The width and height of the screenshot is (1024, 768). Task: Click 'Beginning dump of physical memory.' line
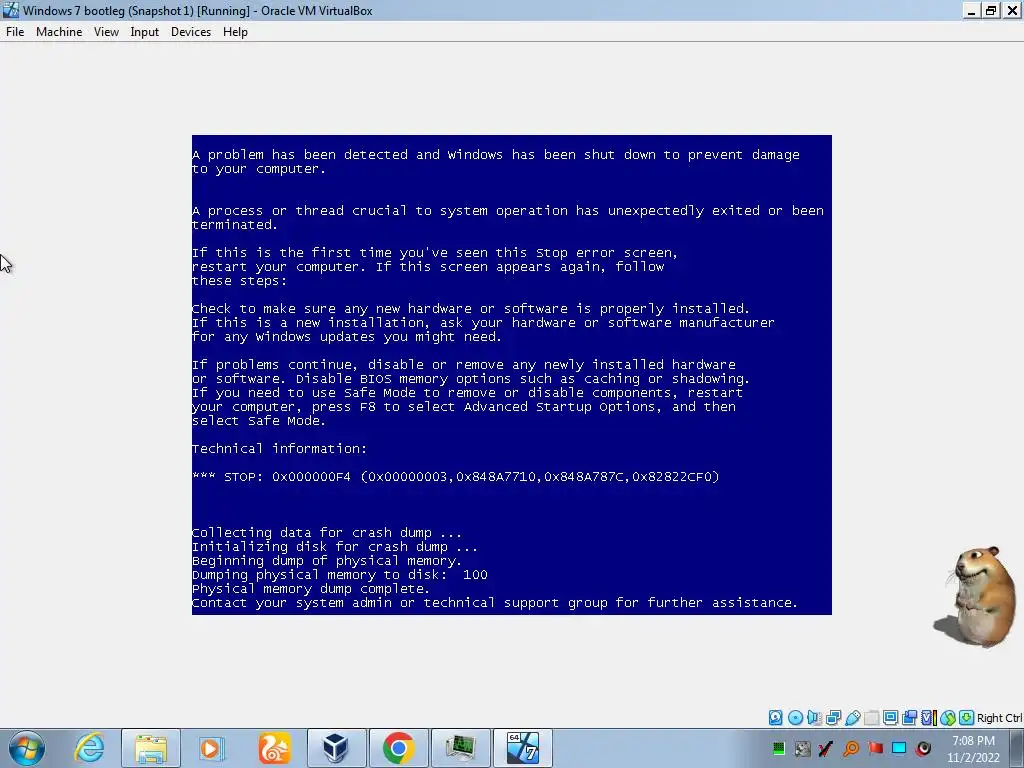point(327,561)
